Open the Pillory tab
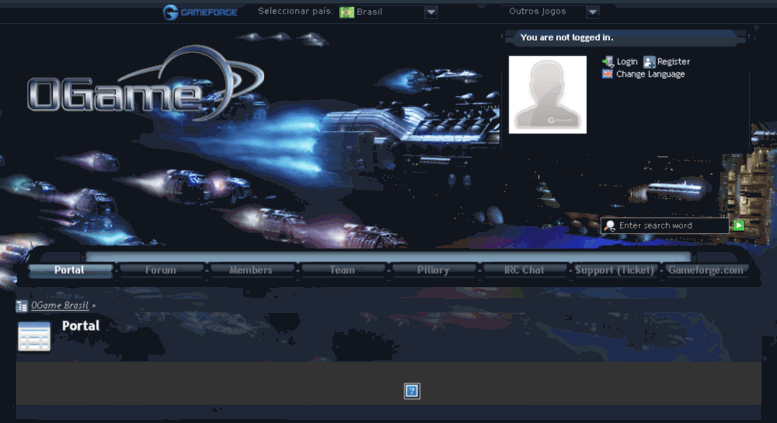The height and width of the screenshot is (423, 777). (433, 270)
